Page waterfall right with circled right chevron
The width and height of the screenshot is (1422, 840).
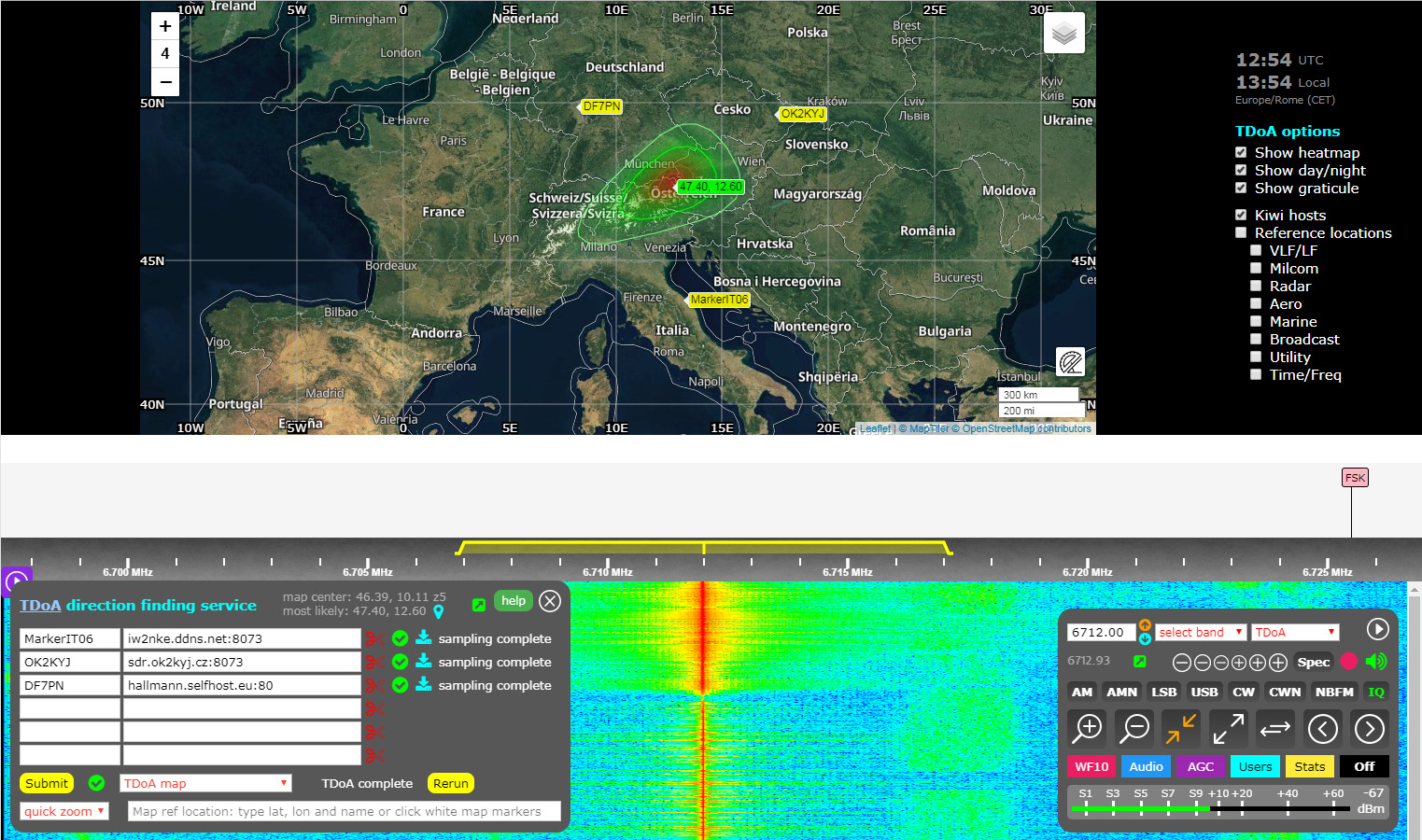[1369, 728]
